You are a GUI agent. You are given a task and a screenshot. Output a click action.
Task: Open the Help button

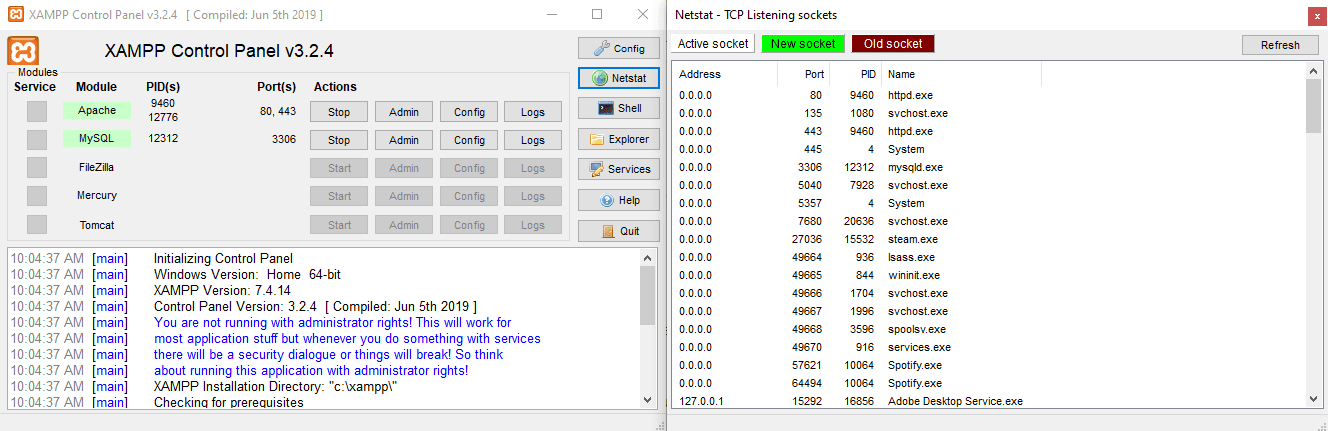pyautogui.click(x=619, y=200)
